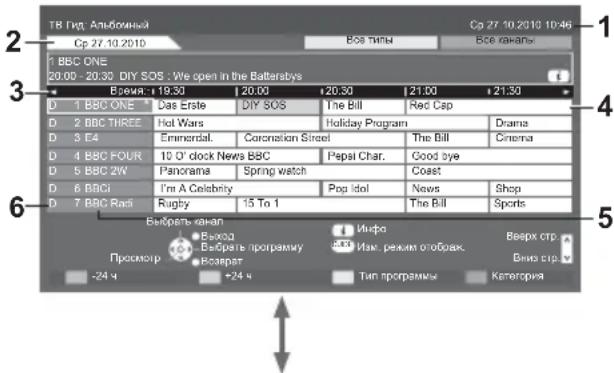Select the News programme on BBCi
Viewport: 614px width, 373px height.
coord(447,189)
